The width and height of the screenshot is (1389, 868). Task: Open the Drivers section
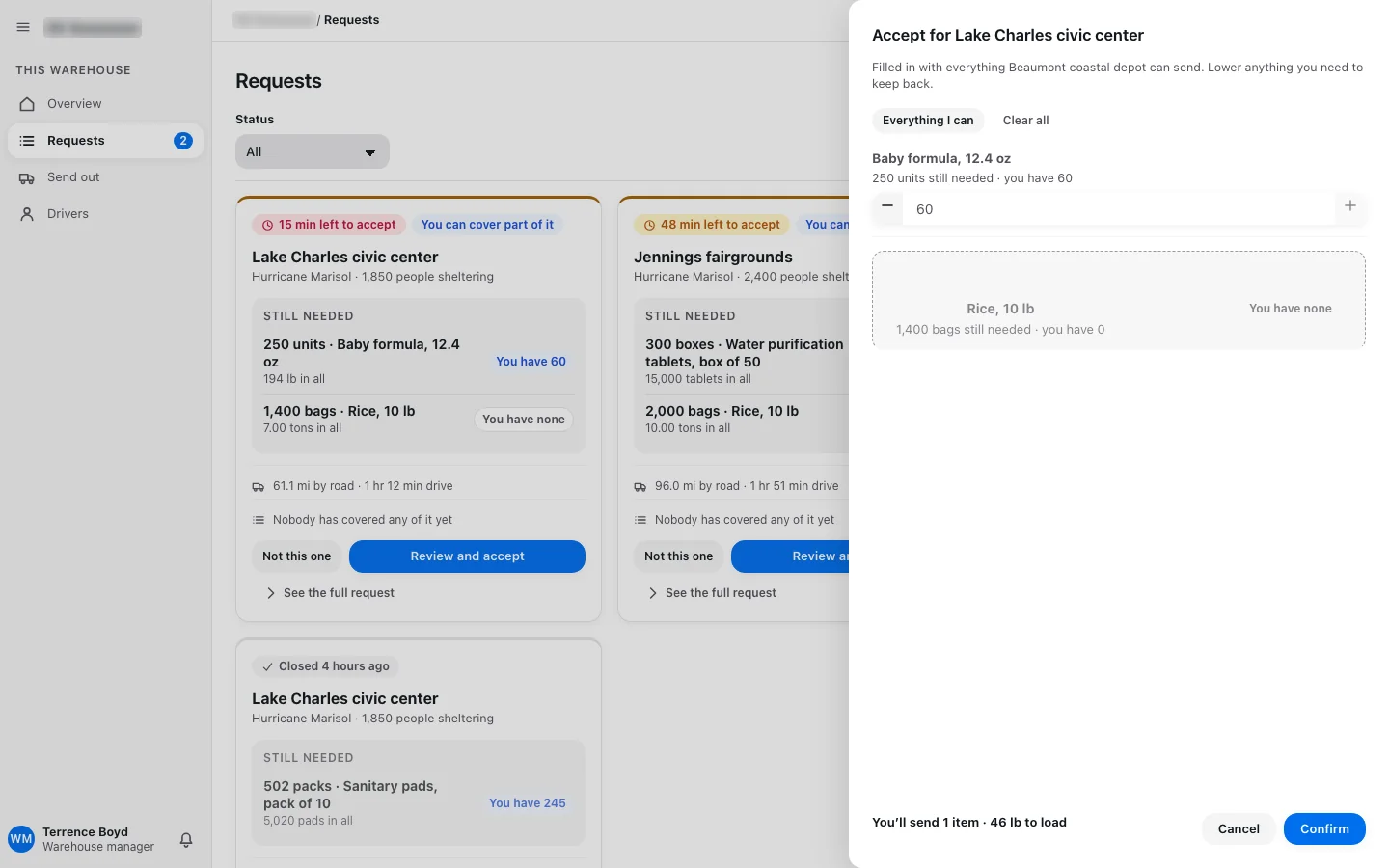coord(105,214)
